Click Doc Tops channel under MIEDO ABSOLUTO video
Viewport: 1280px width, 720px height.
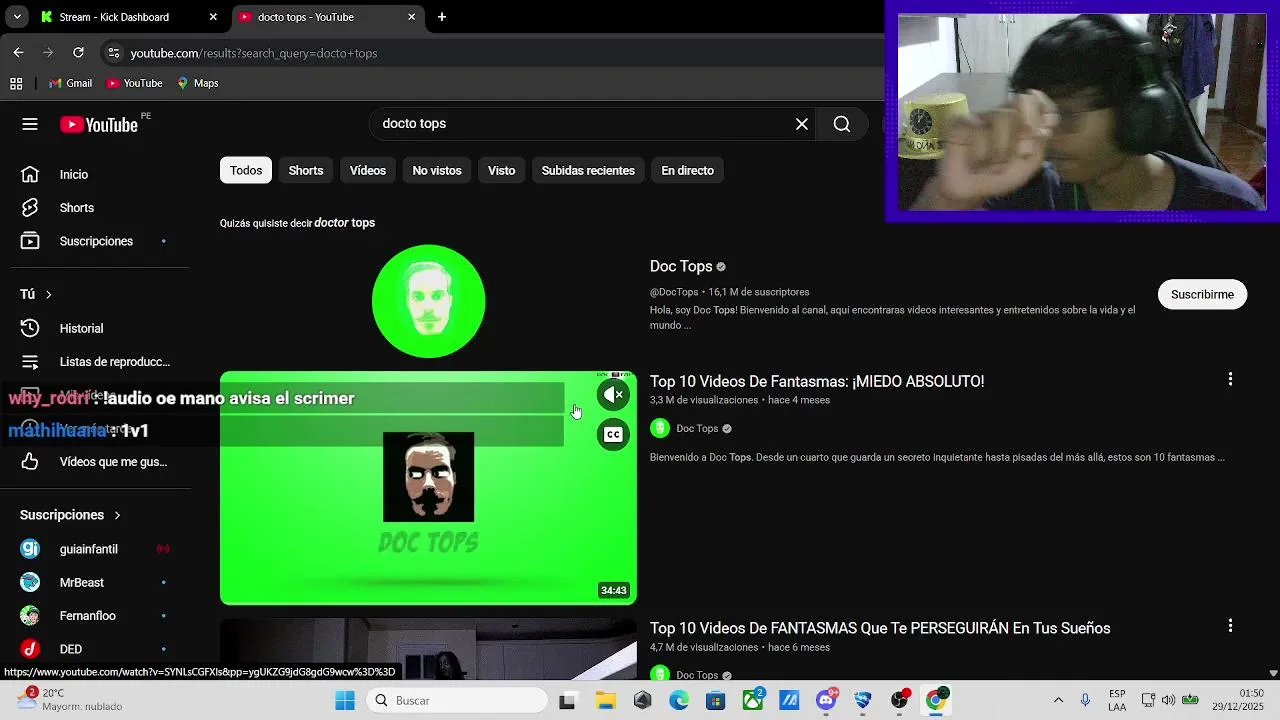[697, 429]
